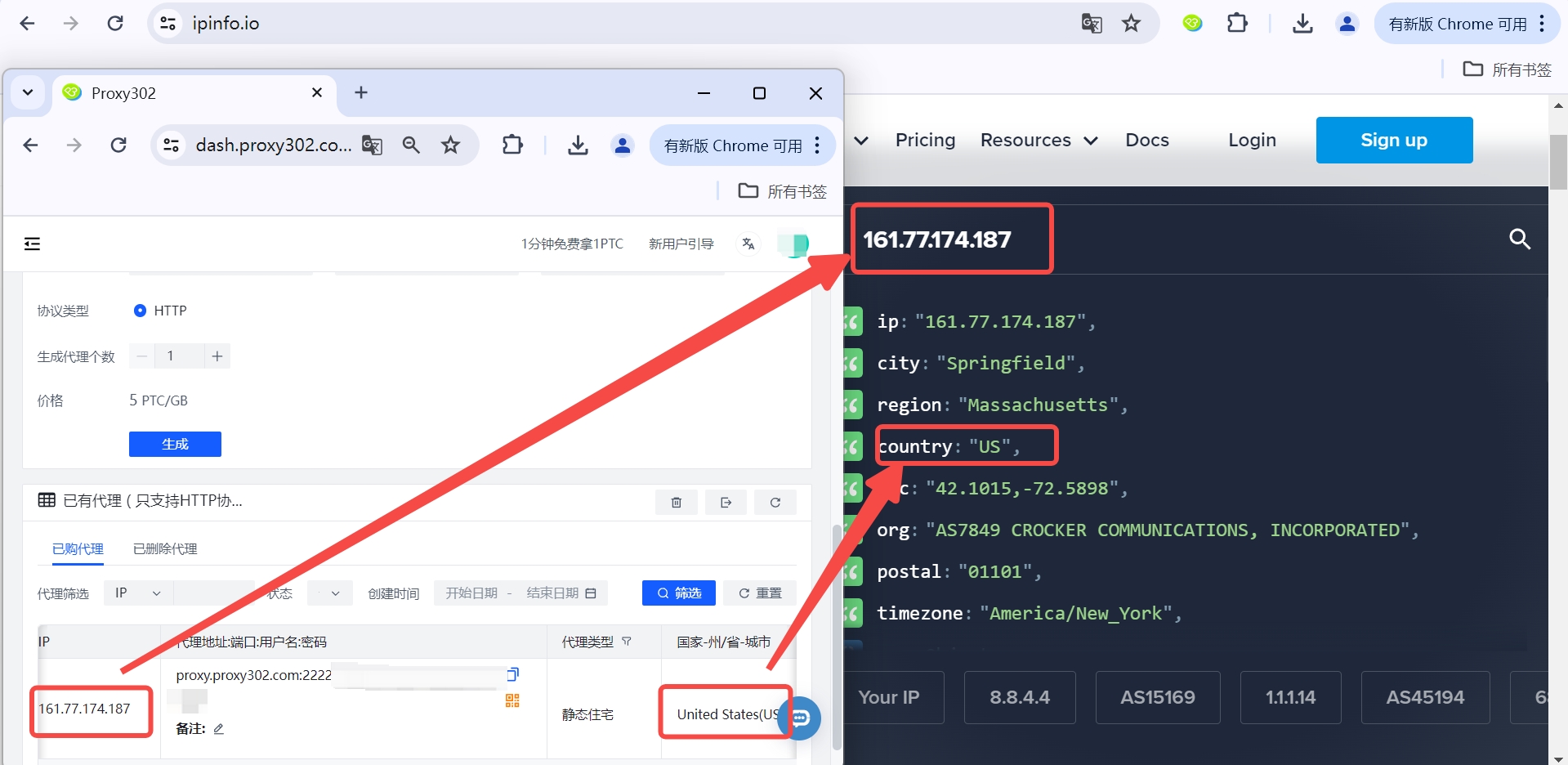Edit the 备注 remark with the pencil

click(218, 728)
